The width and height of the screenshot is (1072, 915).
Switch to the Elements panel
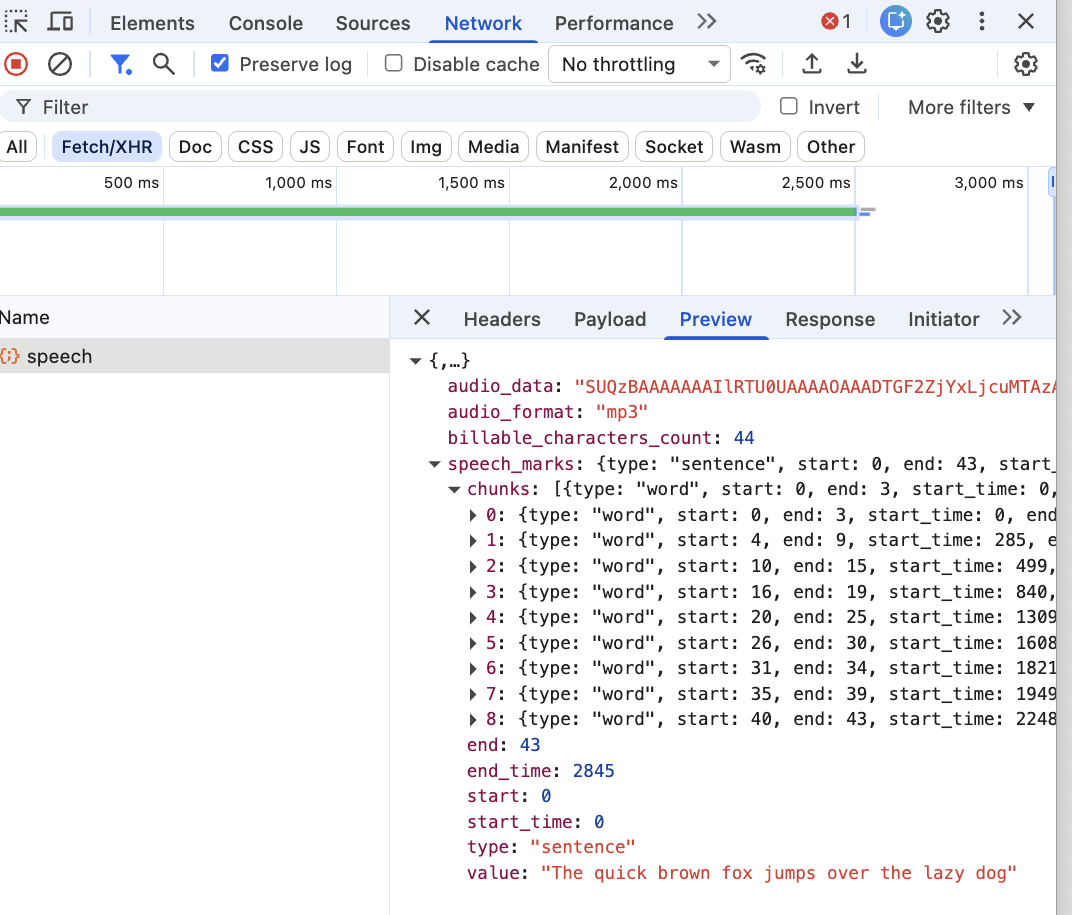(x=152, y=23)
